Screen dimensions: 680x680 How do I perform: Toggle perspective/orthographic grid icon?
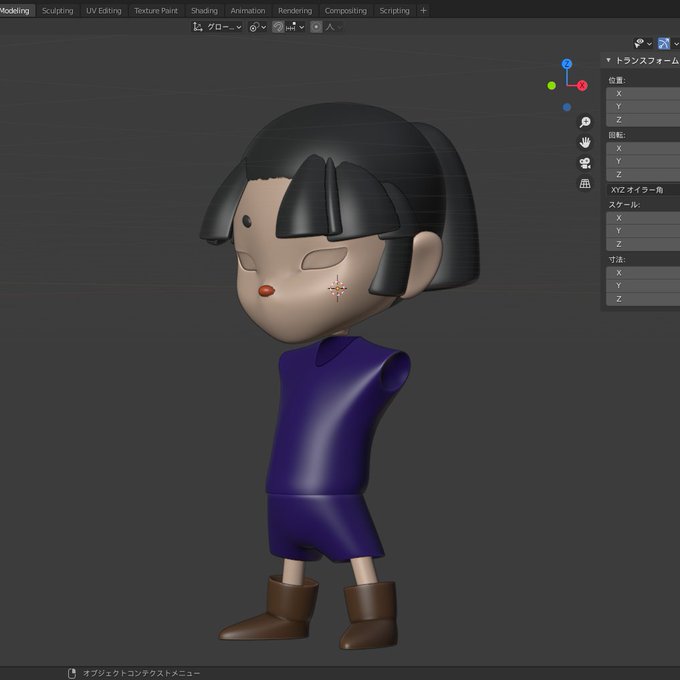585,183
